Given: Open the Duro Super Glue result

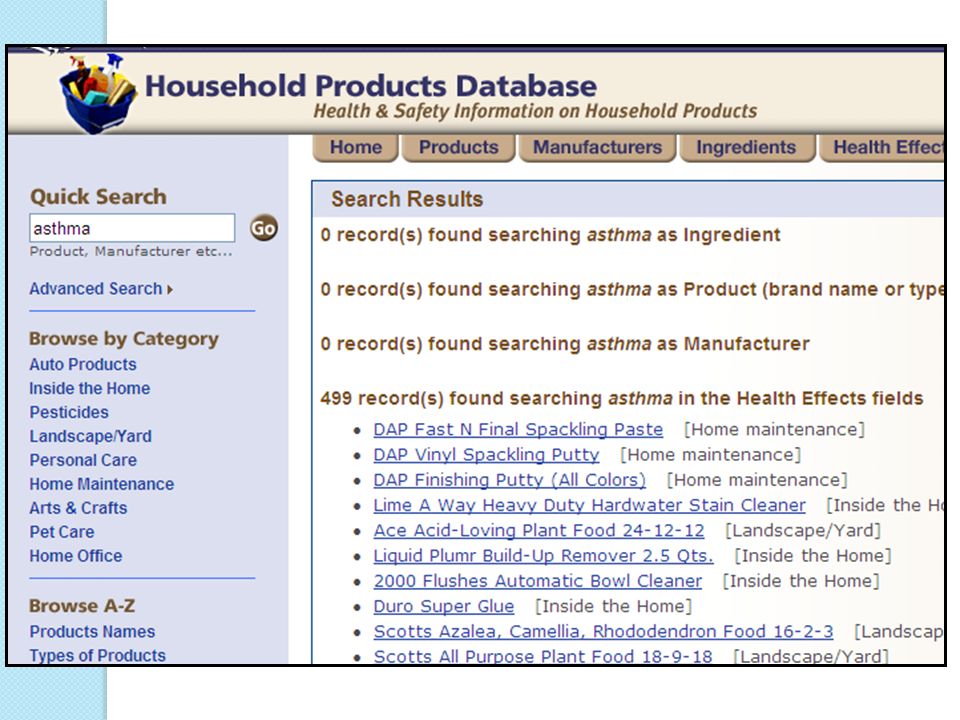Looking at the screenshot, I should 444,606.
